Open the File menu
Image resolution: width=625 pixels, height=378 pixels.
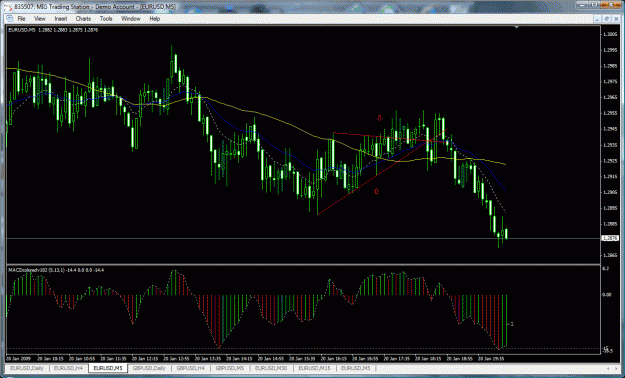point(21,19)
